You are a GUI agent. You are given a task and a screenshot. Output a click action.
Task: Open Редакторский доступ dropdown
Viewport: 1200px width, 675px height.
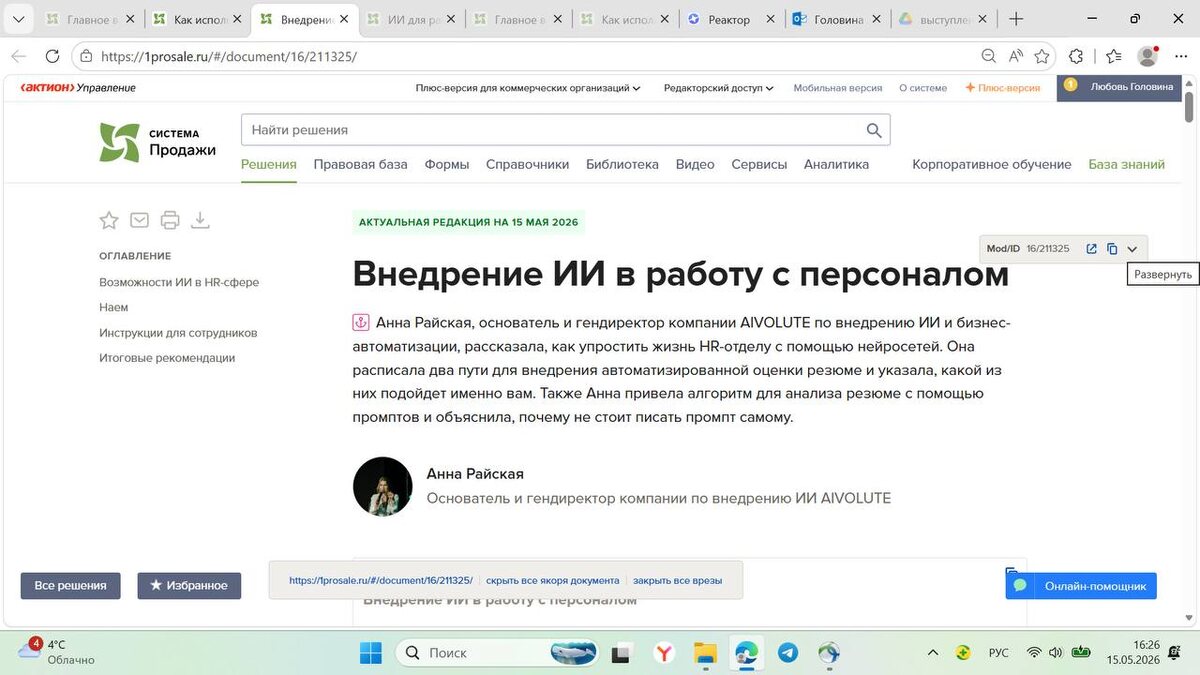tap(718, 88)
